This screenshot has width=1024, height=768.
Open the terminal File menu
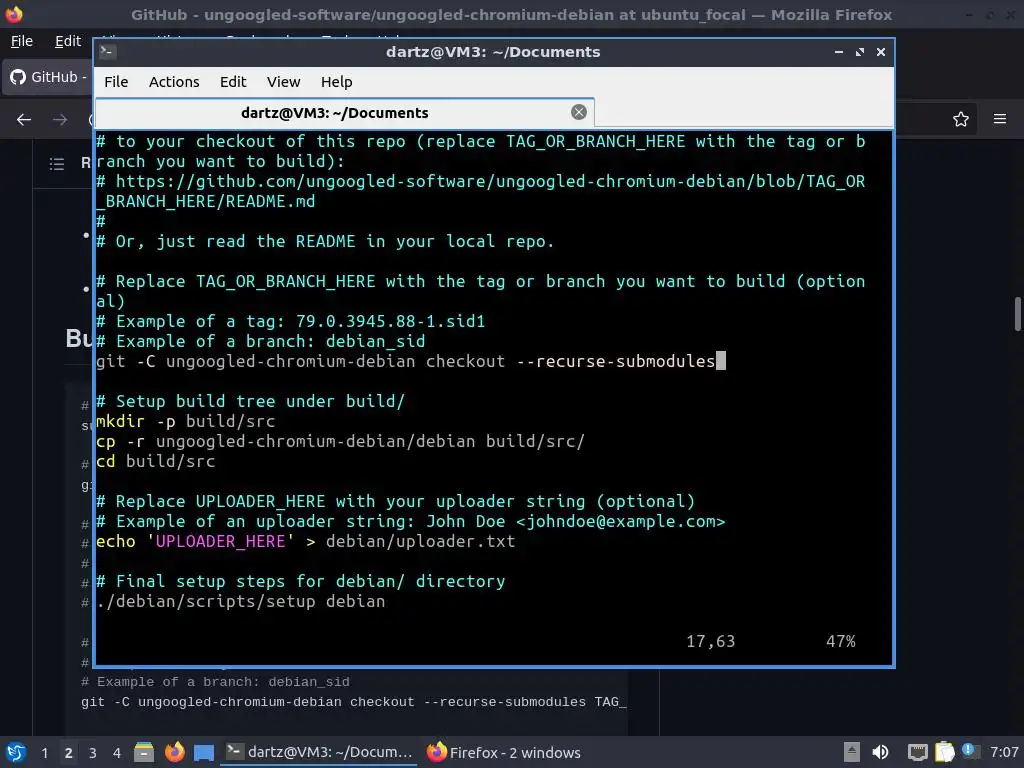pos(116,82)
